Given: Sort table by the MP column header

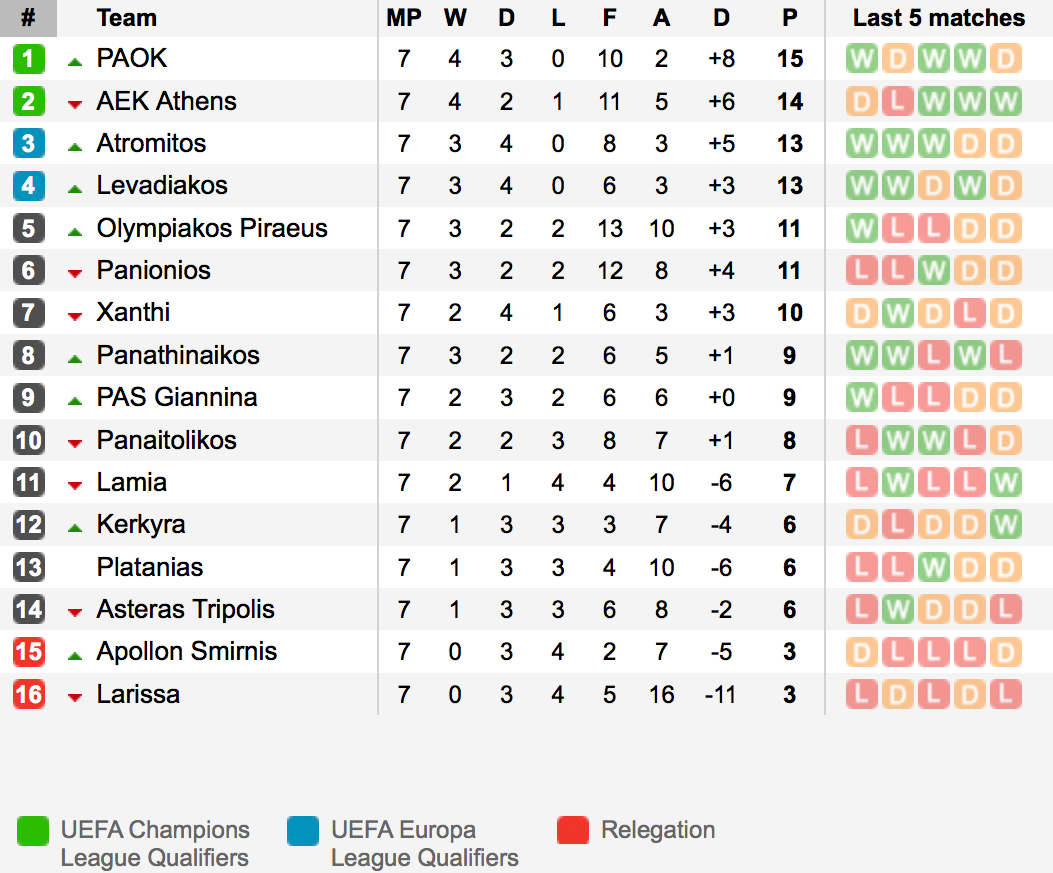Looking at the screenshot, I should coord(404,18).
